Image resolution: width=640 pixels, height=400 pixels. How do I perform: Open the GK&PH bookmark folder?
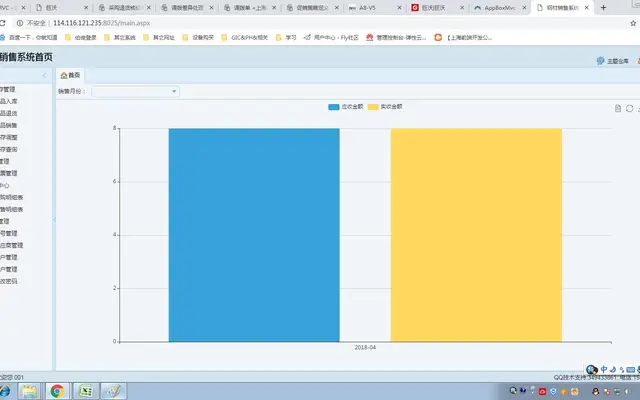(x=244, y=38)
